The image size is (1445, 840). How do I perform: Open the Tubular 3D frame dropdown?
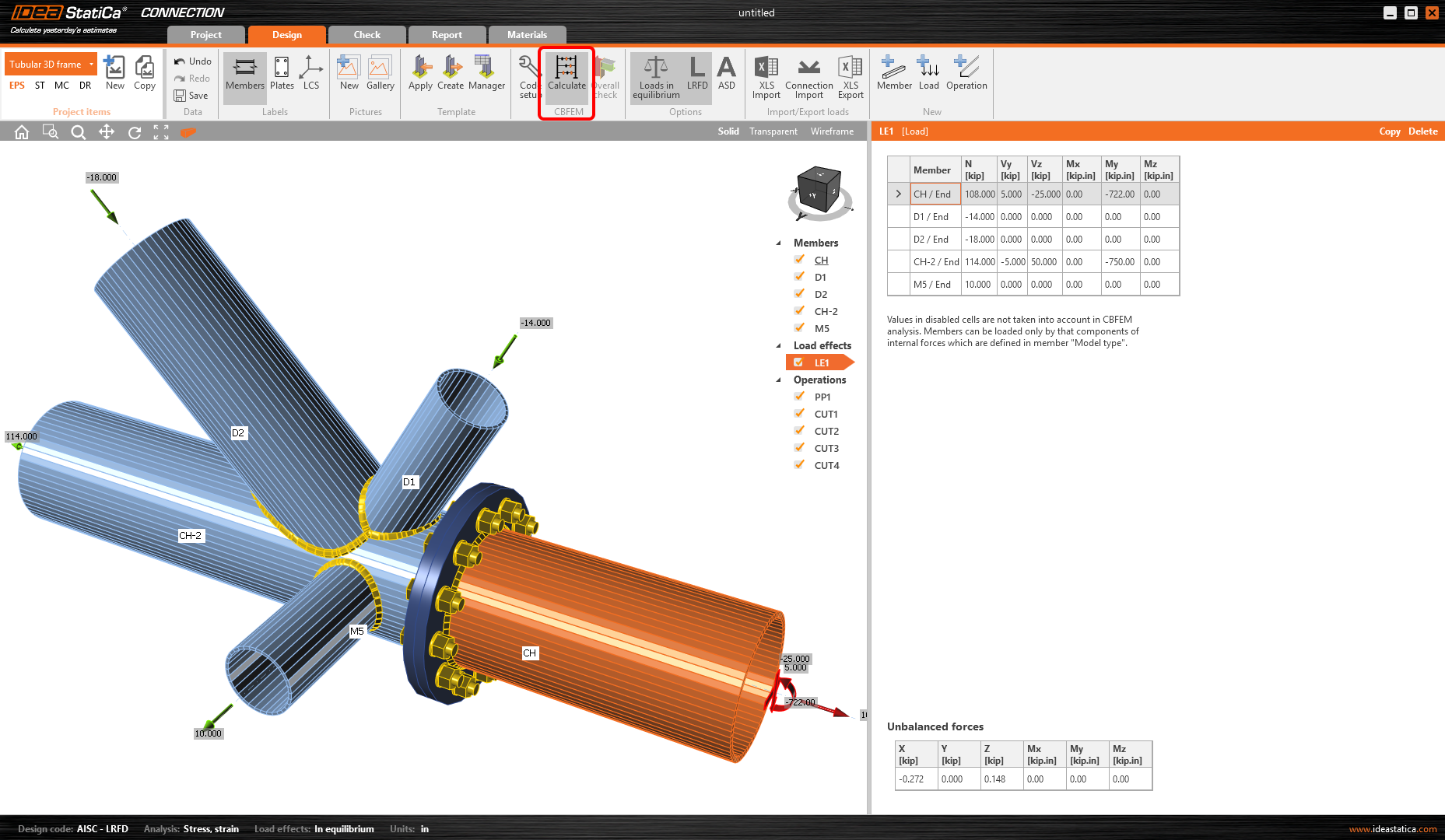point(91,65)
